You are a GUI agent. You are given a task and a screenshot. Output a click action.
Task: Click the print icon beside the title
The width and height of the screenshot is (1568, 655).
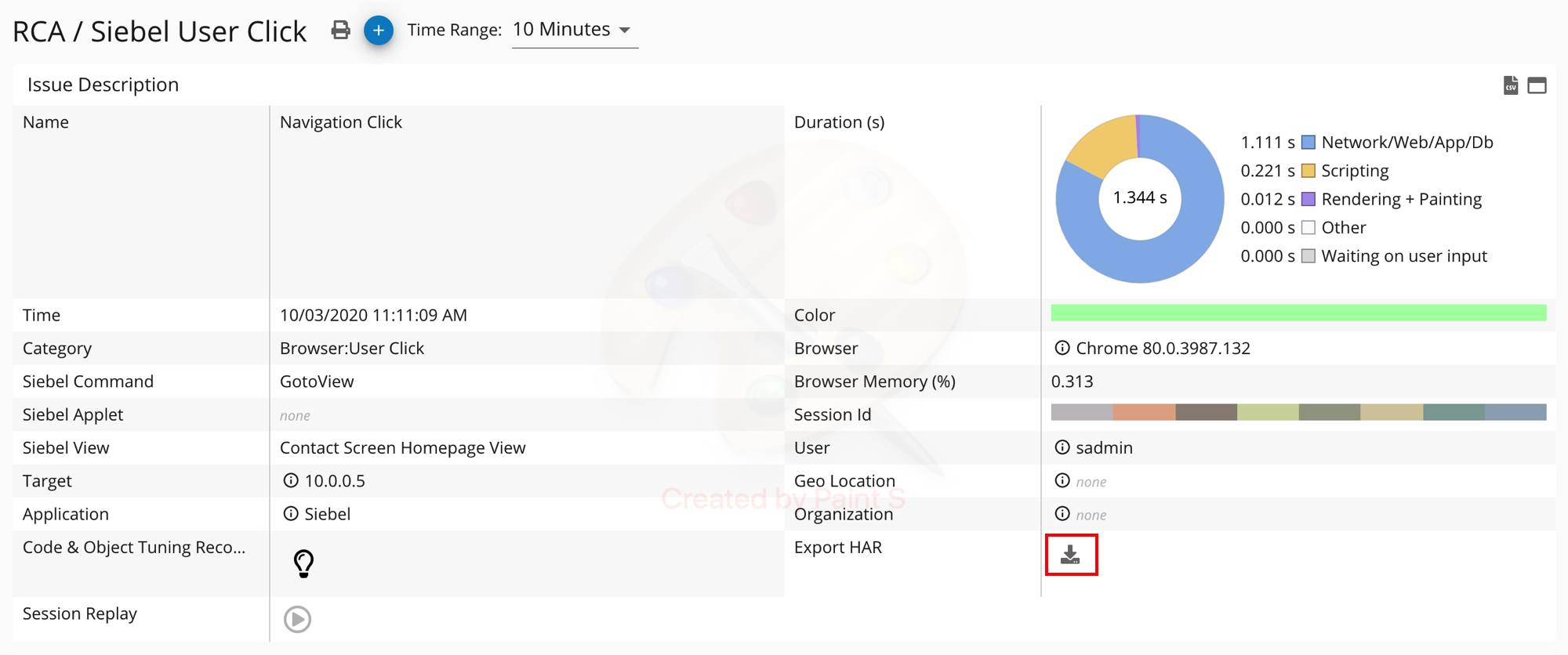(340, 31)
